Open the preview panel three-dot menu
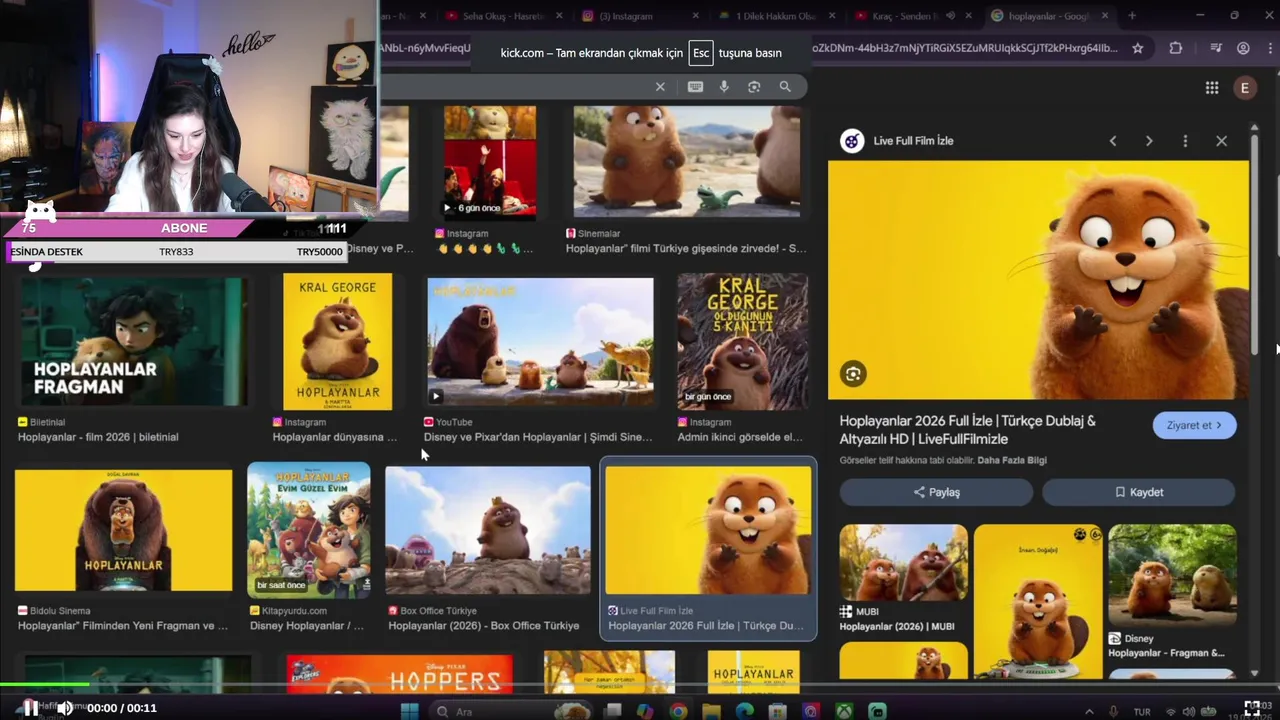The image size is (1280, 720). tap(1185, 141)
